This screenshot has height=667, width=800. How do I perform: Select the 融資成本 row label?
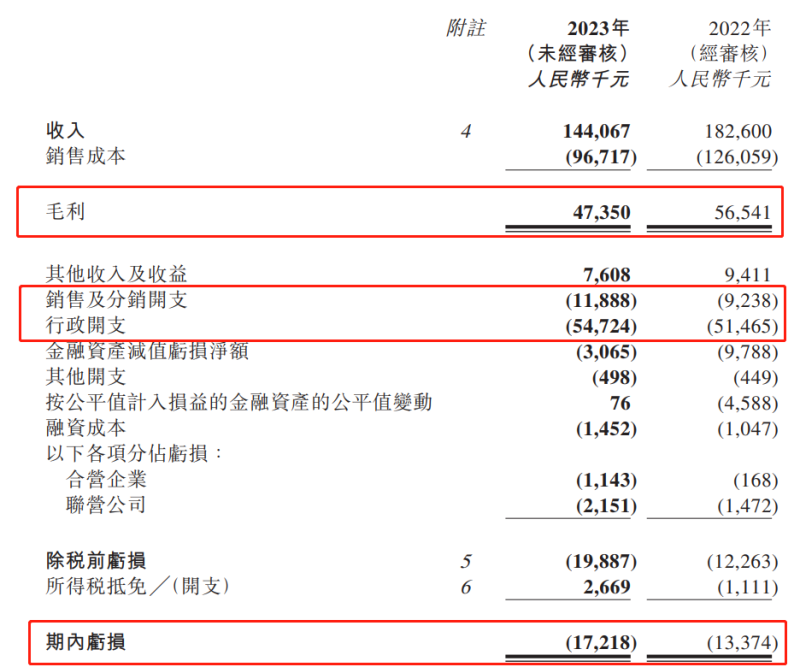coord(85,428)
